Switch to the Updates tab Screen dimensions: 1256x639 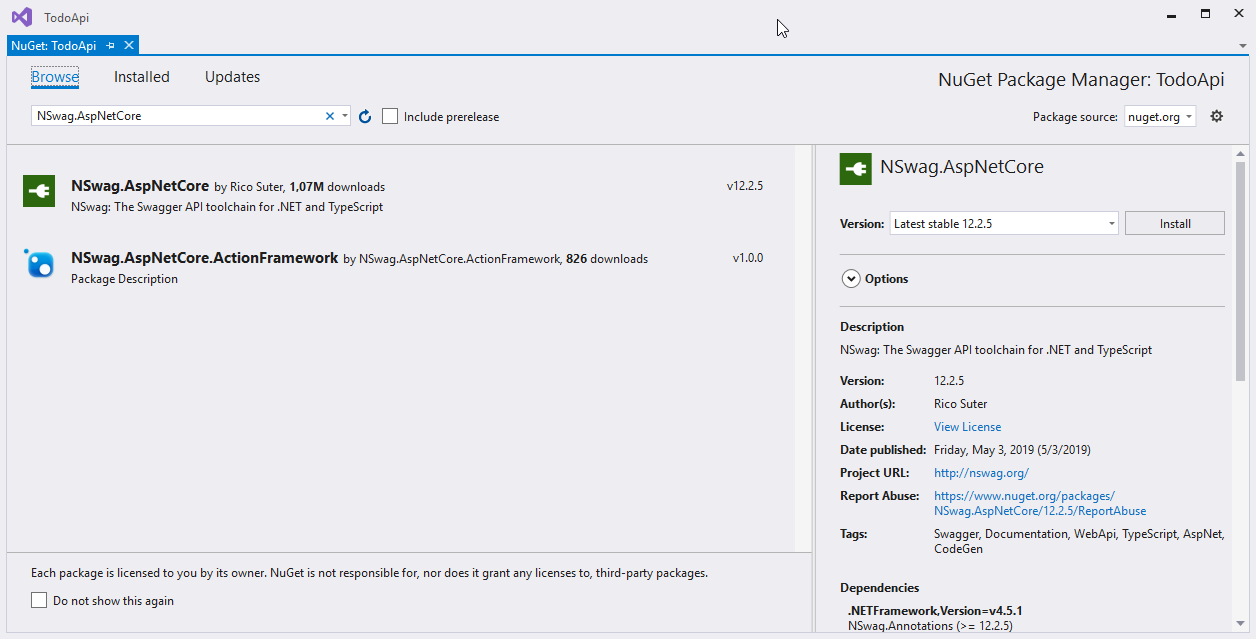(232, 77)
